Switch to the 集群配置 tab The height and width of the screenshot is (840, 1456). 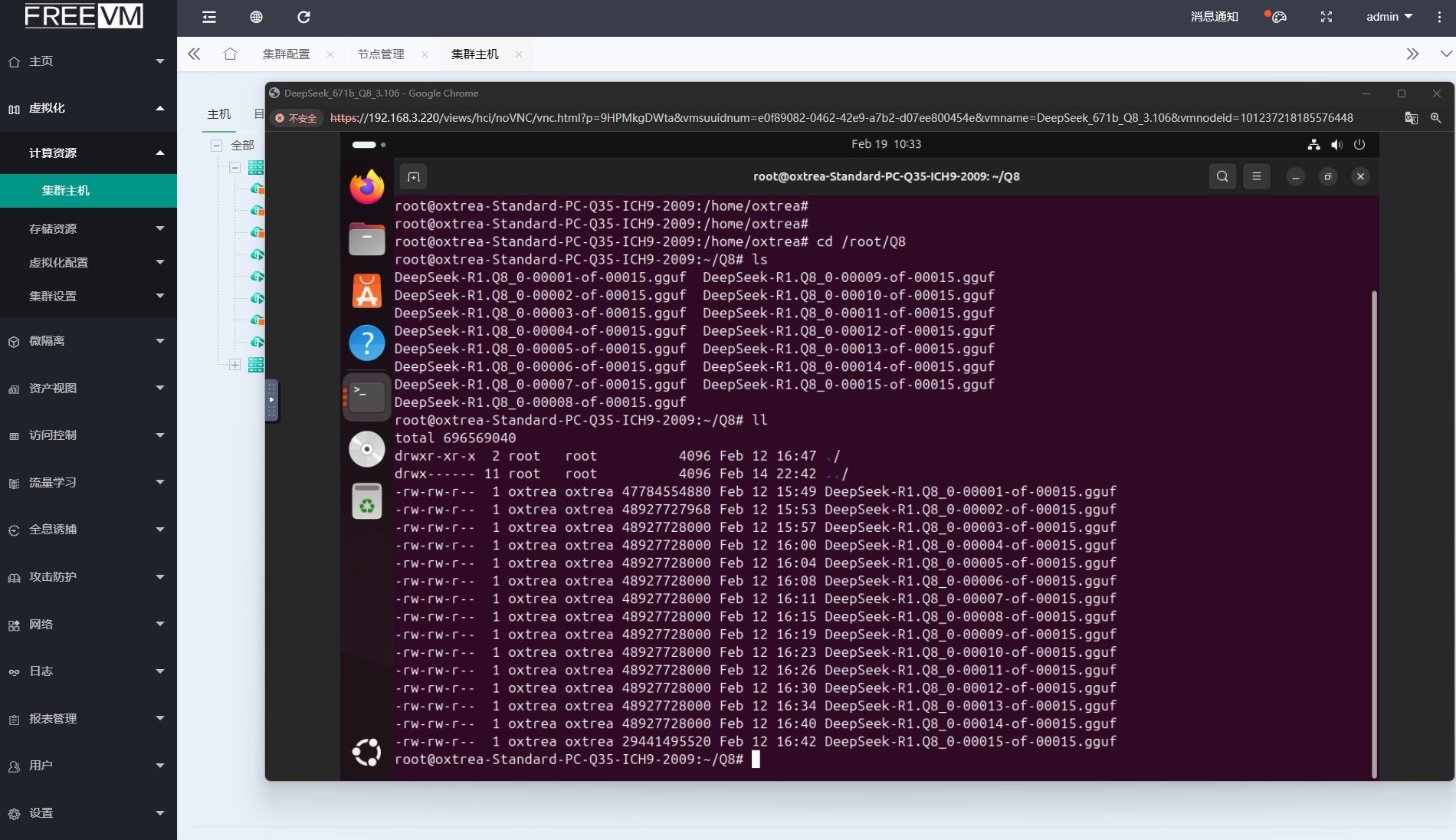[286, 54]
